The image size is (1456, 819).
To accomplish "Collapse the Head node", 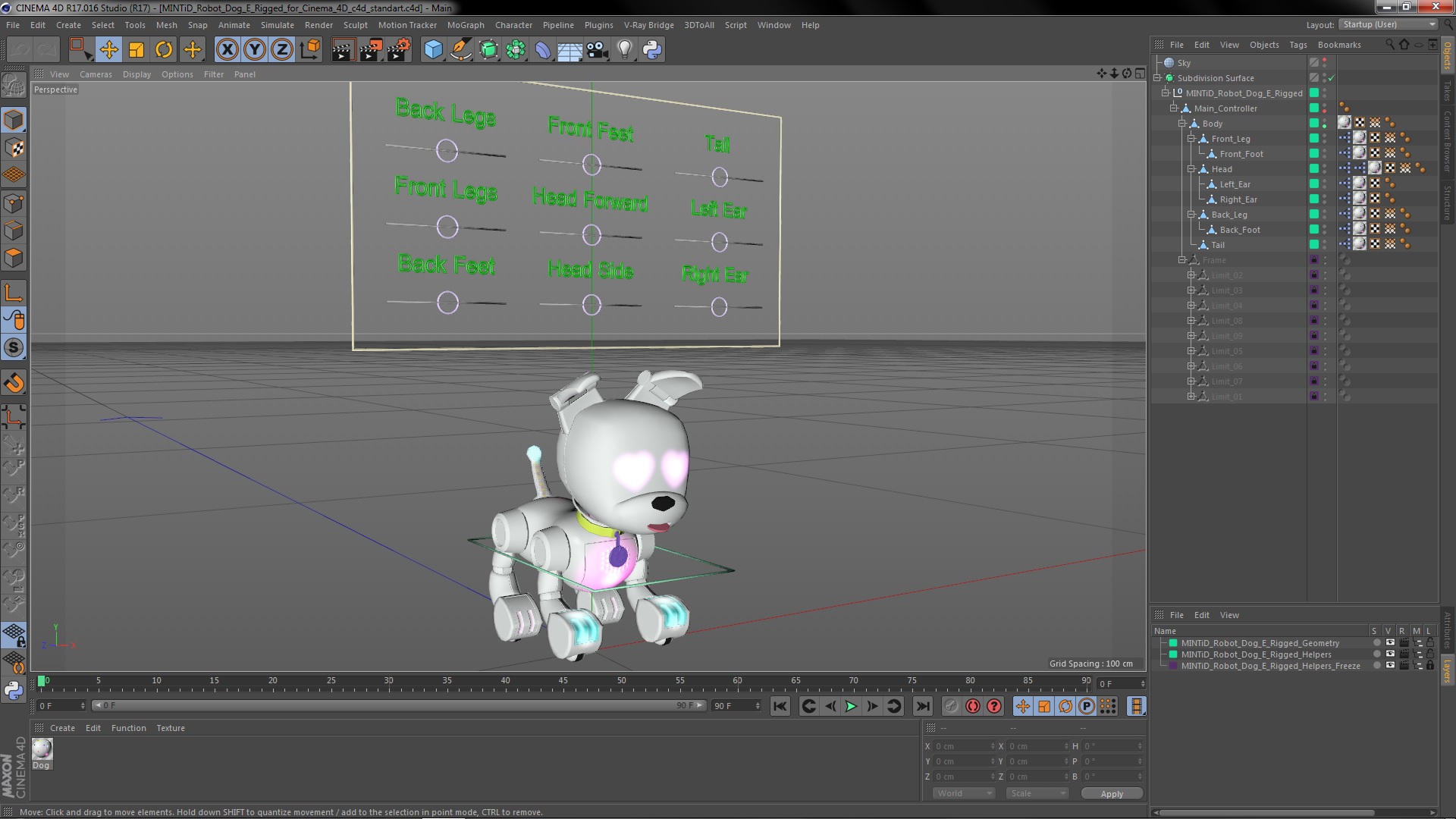I will tap(1191, 169).
